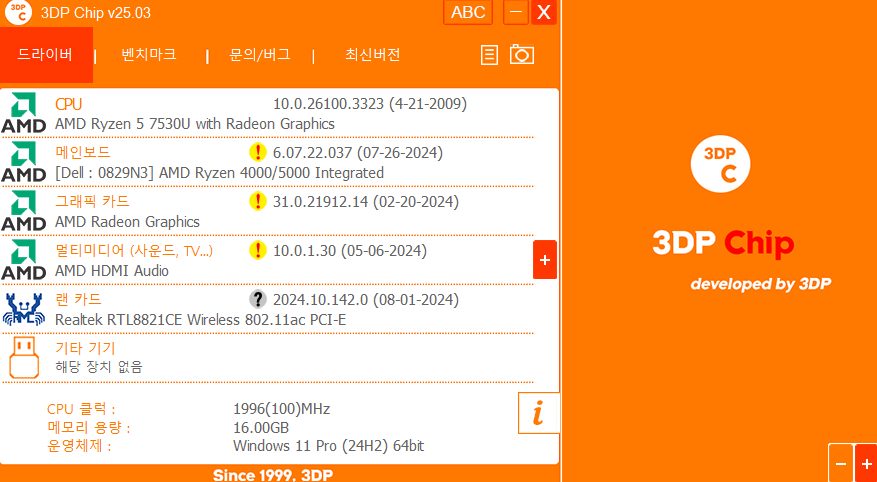877x482 pixels.
Task: Click version '10.0.26100.3323 (4-21-2009)'
Action: (370, 104)
